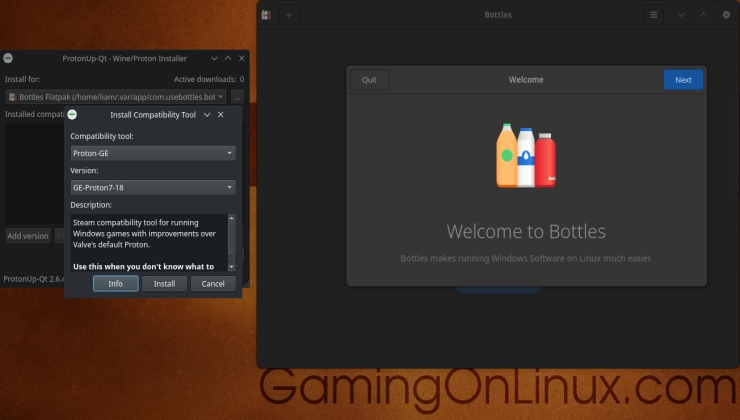The image size is (740, 420).
Task: Open the Bottles hamburger menu
Action: point(654,15)
